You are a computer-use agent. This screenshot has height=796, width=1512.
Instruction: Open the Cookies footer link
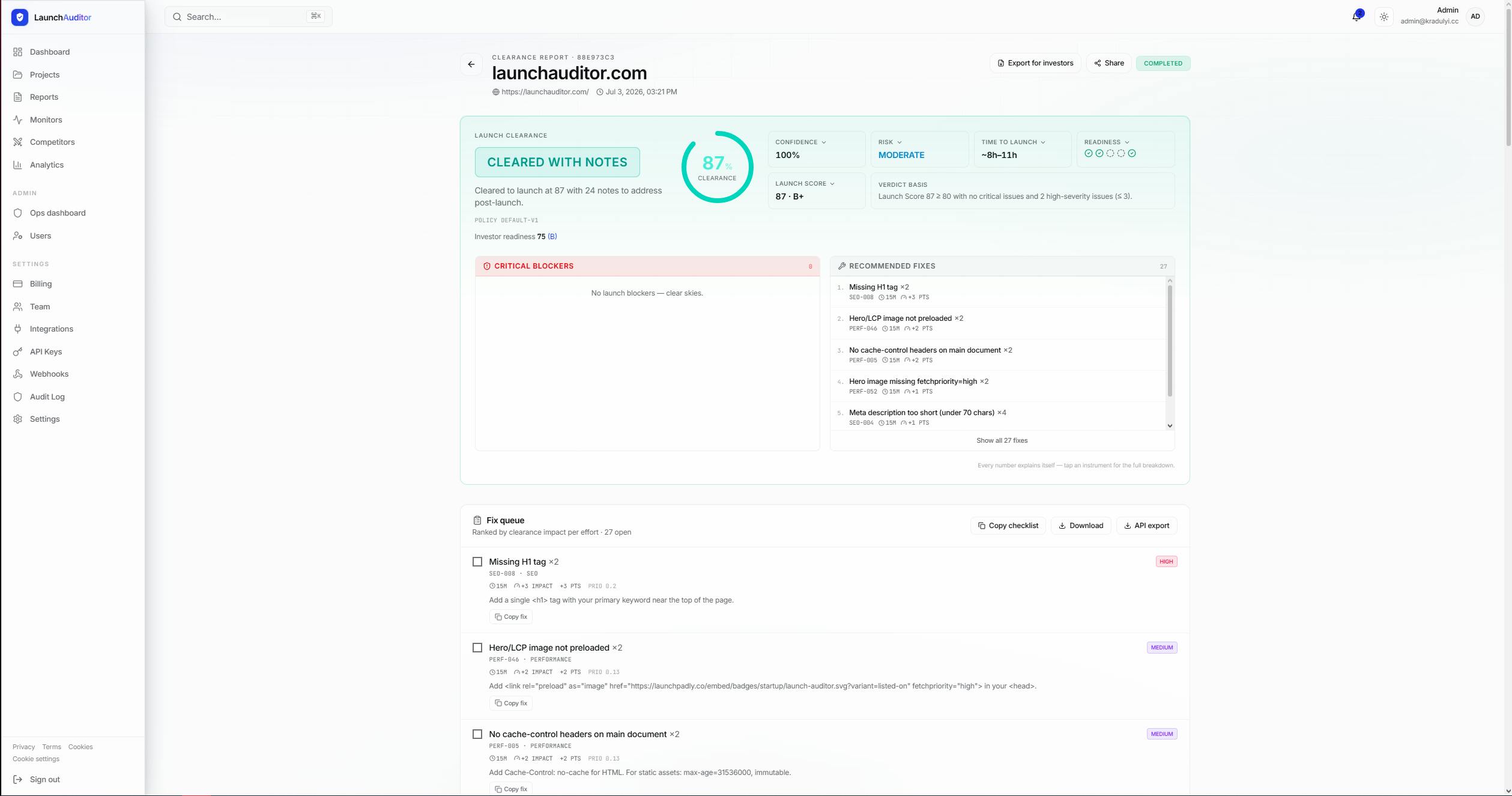80,747
